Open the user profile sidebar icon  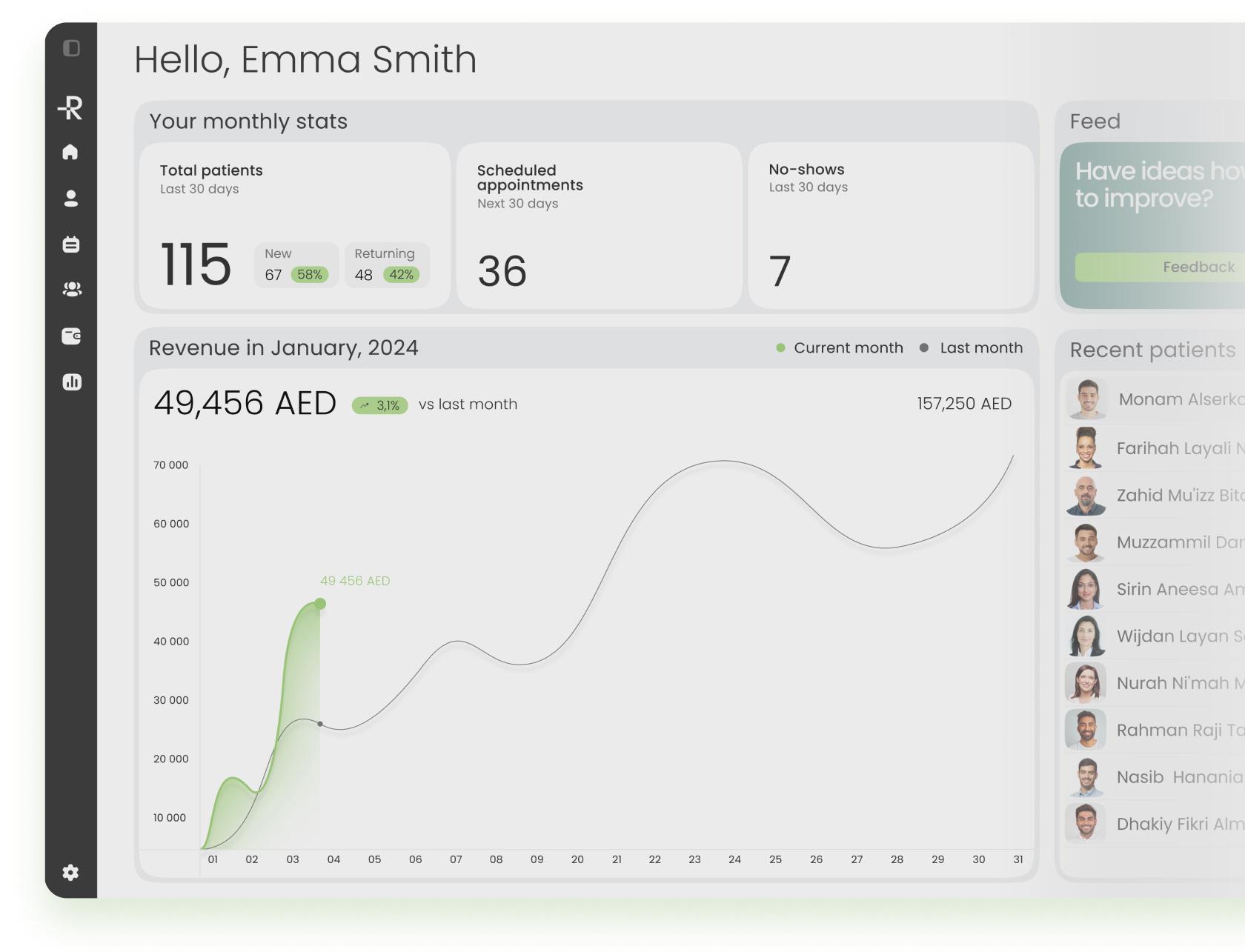click(x=71, y=199)
